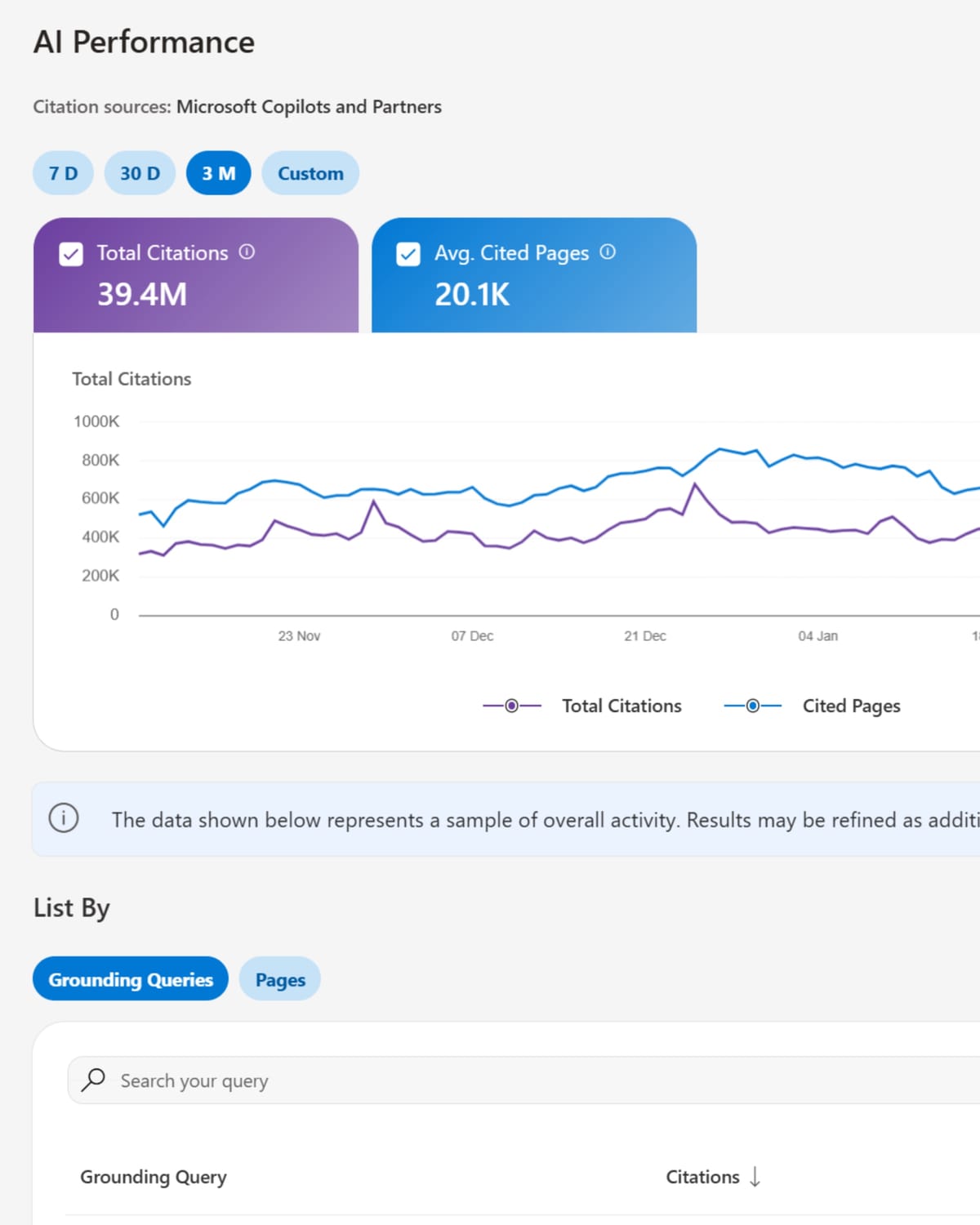Switch to the Pages listing
Viewport: 980px width, 1225px height.
point(279,978)
